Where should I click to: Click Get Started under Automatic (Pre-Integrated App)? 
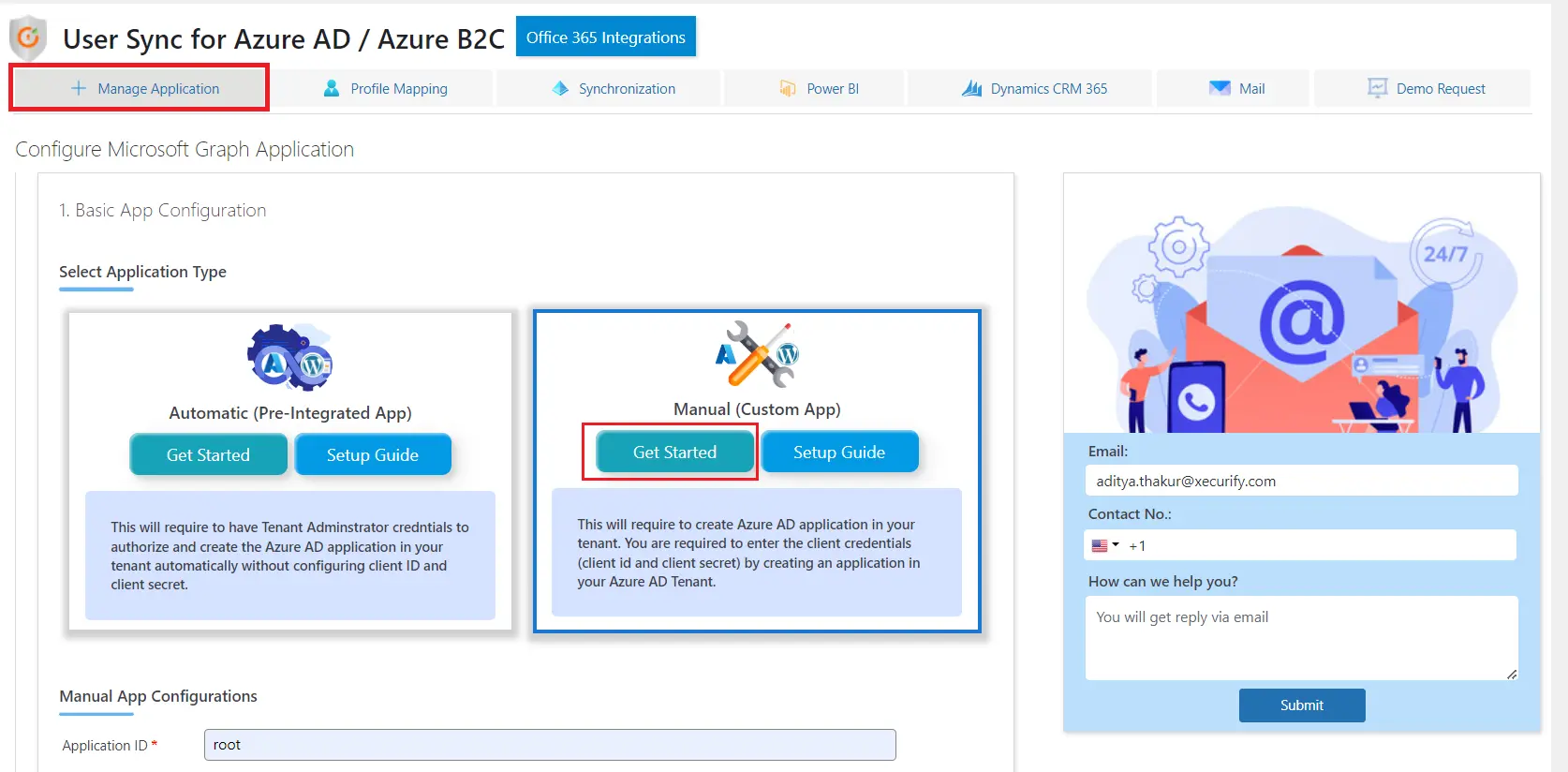pyautogui.click(x=208, y=454)
